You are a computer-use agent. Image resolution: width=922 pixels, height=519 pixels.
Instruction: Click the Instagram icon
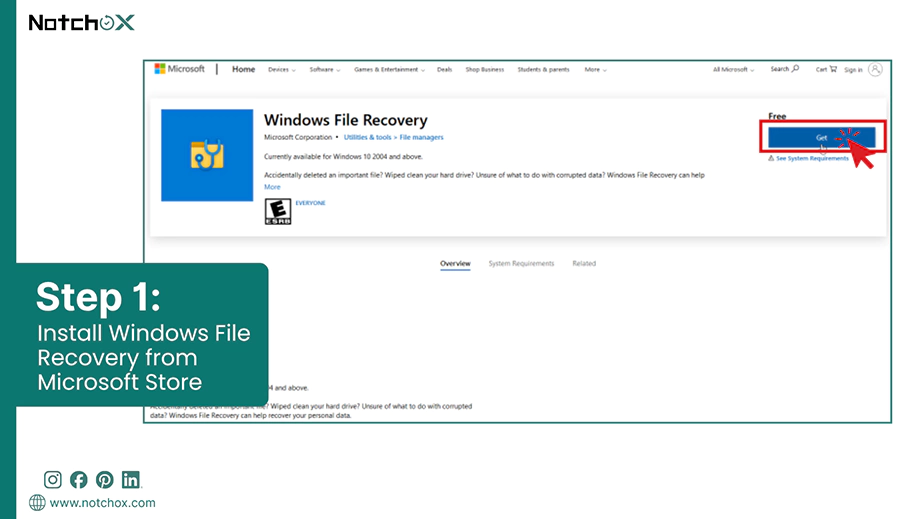[52, 480]
